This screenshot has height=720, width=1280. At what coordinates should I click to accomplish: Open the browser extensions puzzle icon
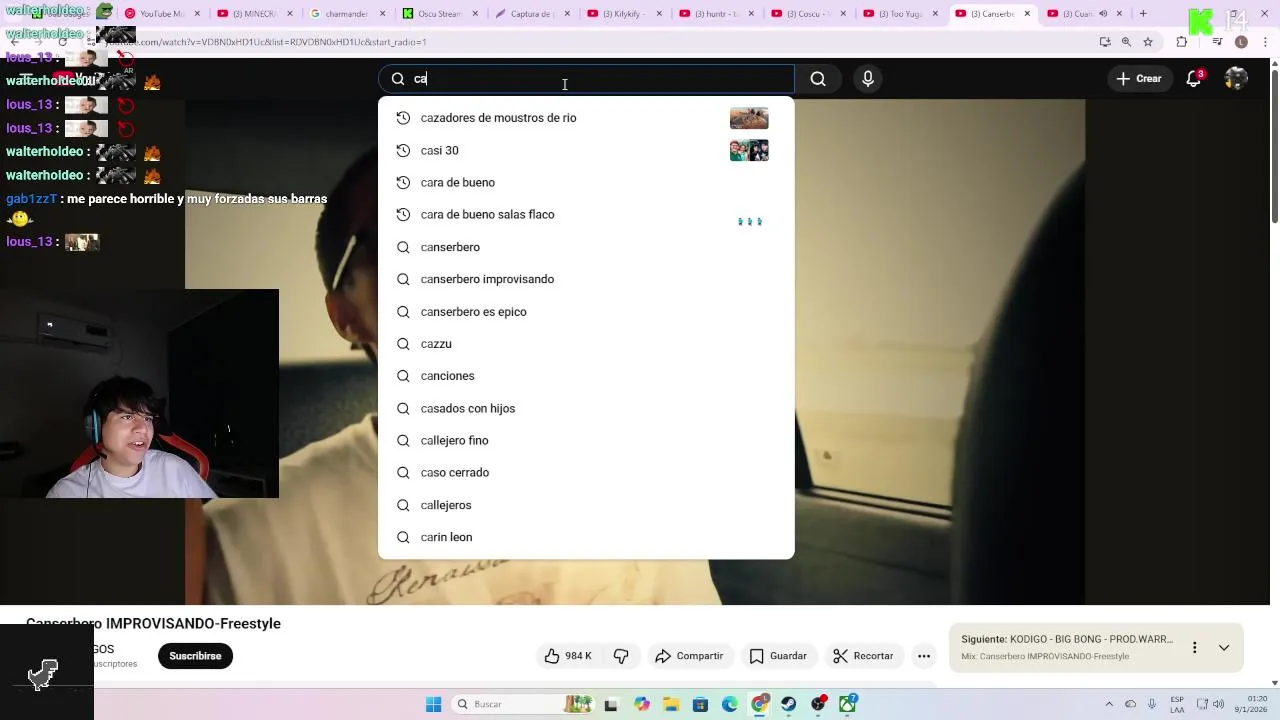(1182, 42)
